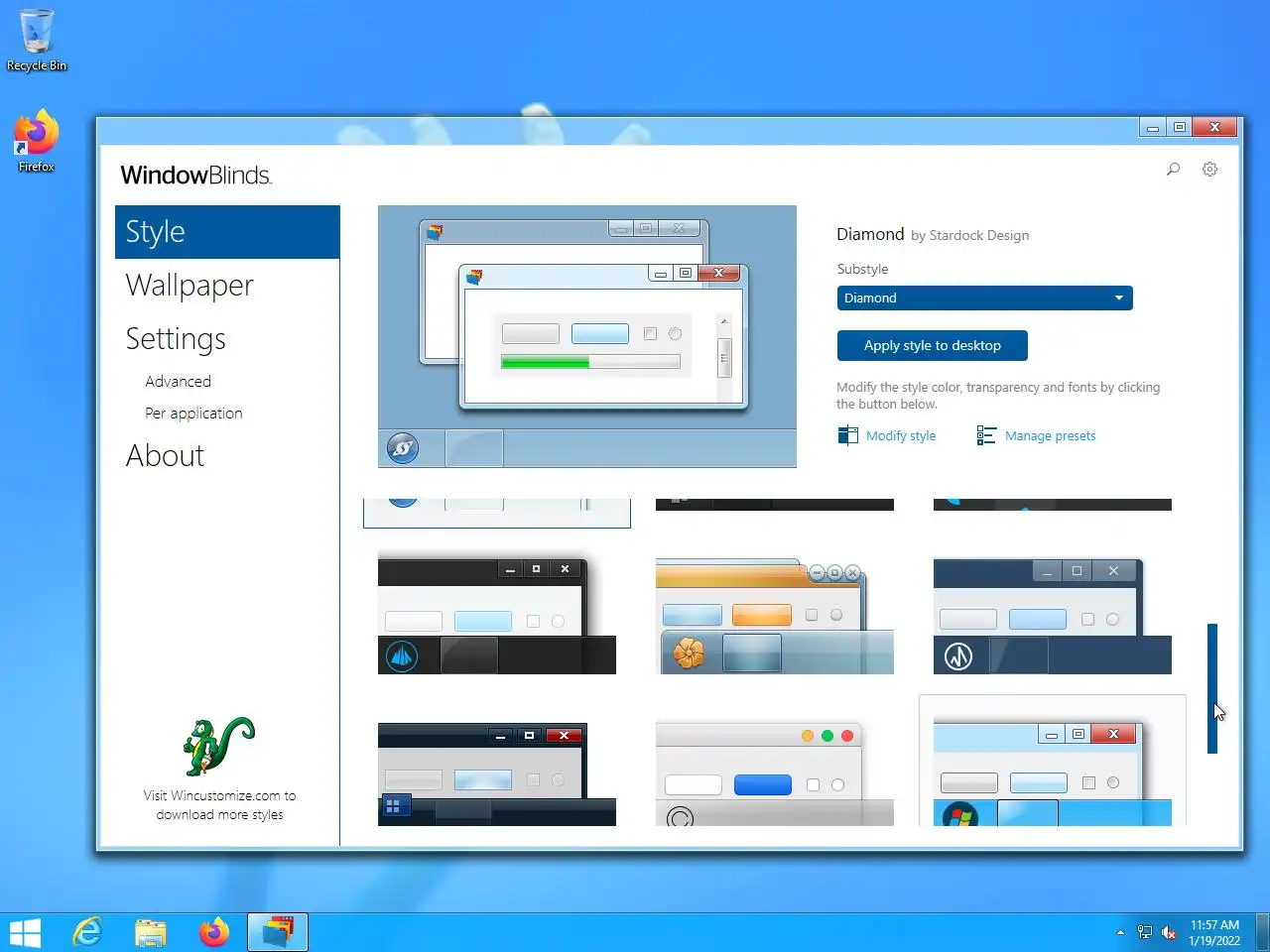The height and width of the screenshot is (952, 1270).
Task: Click the Manage presets link
Action: tap(1050, 435)
